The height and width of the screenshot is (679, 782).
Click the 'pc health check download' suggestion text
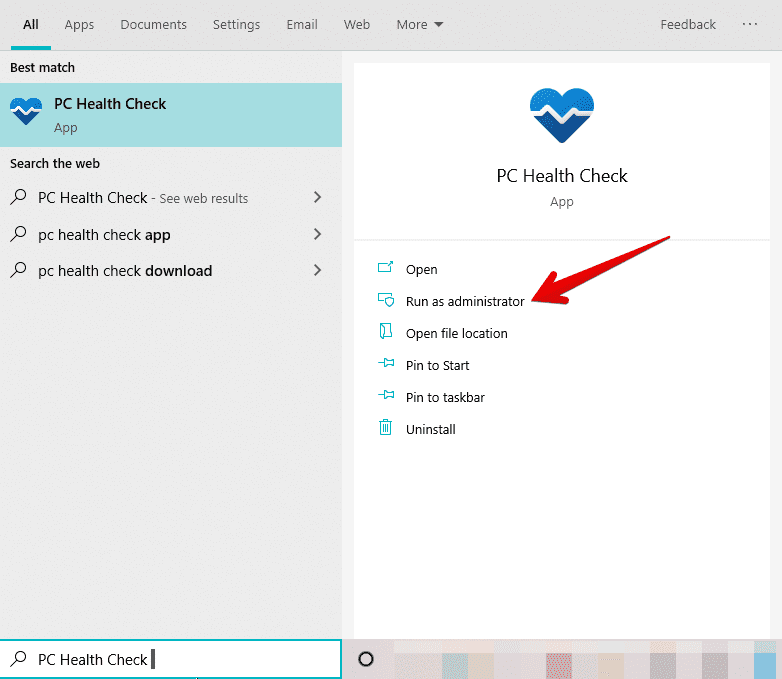[x=125, y=270]
